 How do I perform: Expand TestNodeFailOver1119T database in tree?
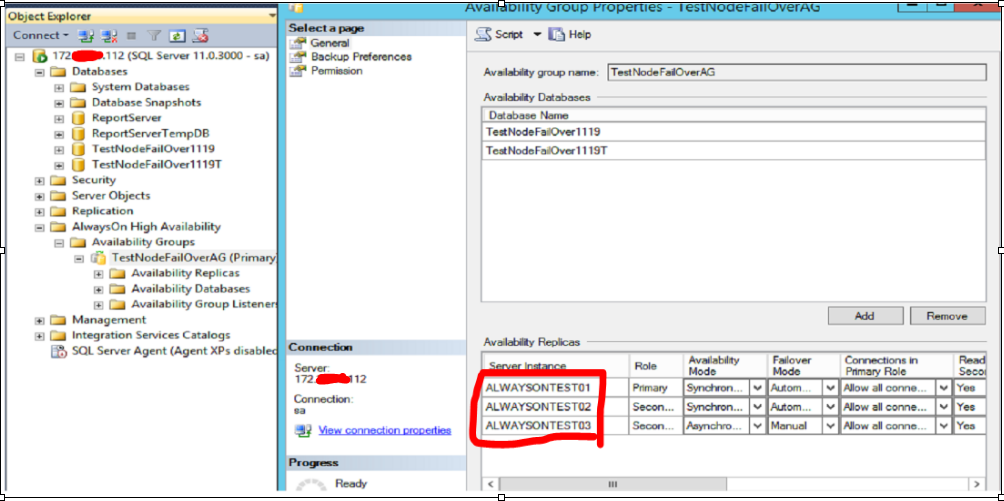(x=59, y=165)
